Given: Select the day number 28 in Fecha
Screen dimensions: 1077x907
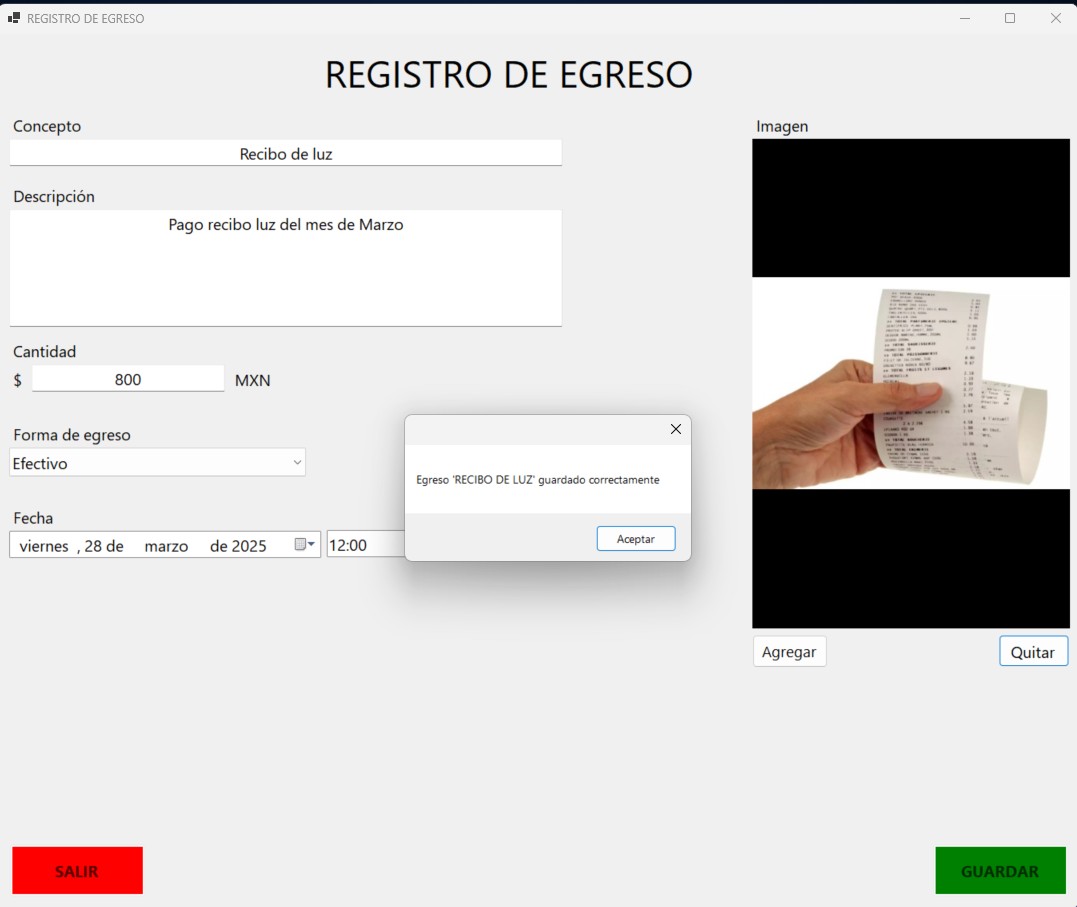Looking at the screenshot, I should pyautogui.click(x=93, y=546).
